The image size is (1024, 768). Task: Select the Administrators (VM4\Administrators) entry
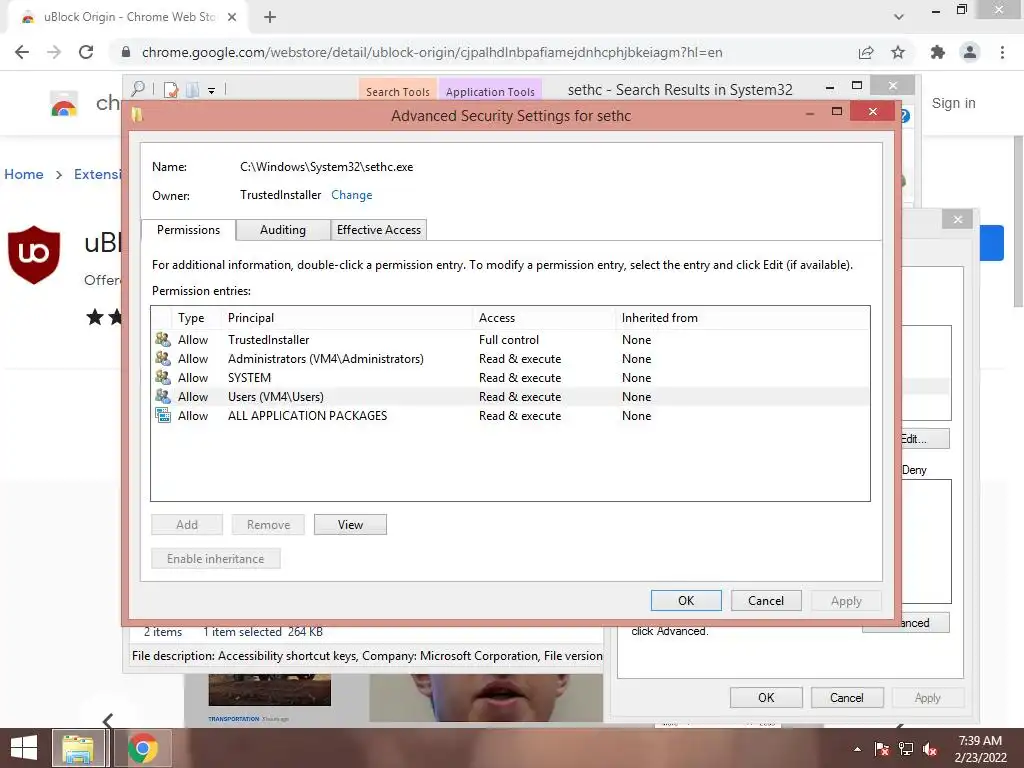(510, 359)
